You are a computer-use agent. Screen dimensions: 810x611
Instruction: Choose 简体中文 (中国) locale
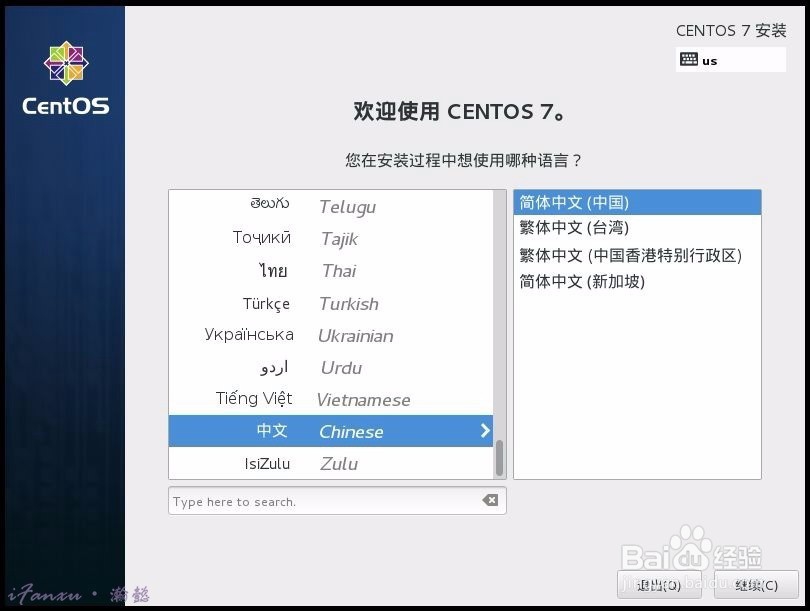pos(637,202)
